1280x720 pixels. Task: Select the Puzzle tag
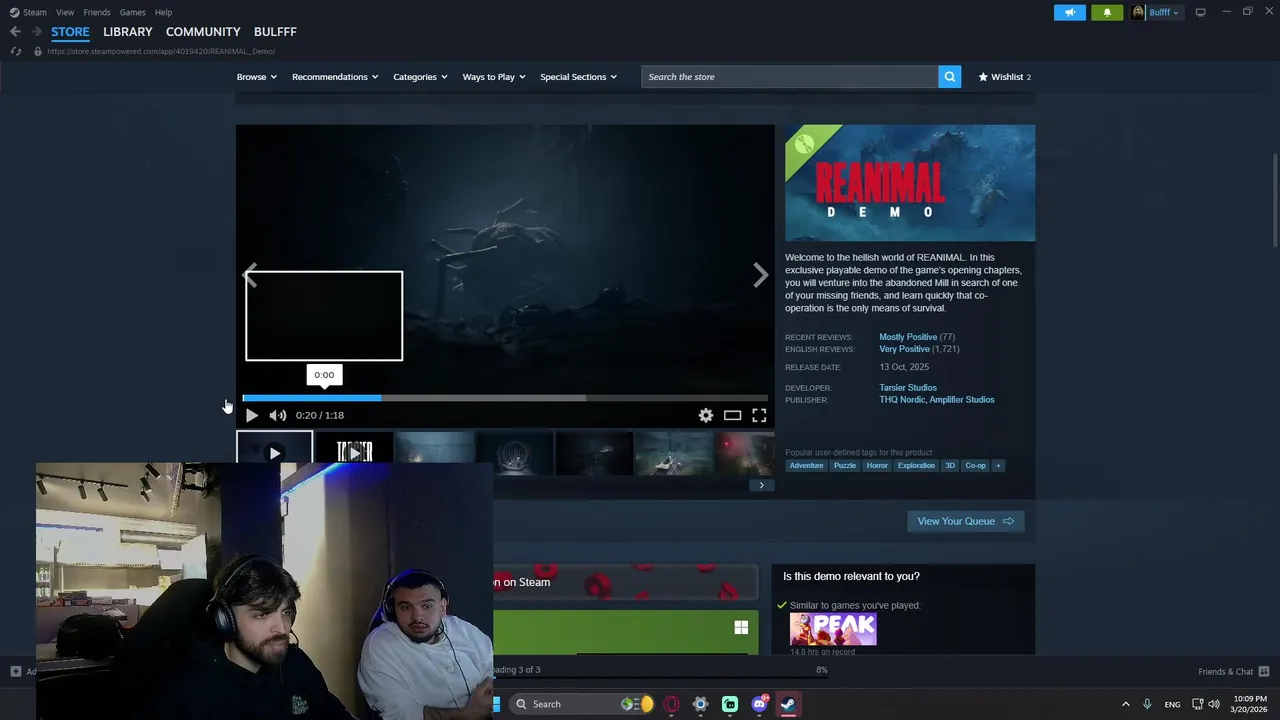pos(845,465)
